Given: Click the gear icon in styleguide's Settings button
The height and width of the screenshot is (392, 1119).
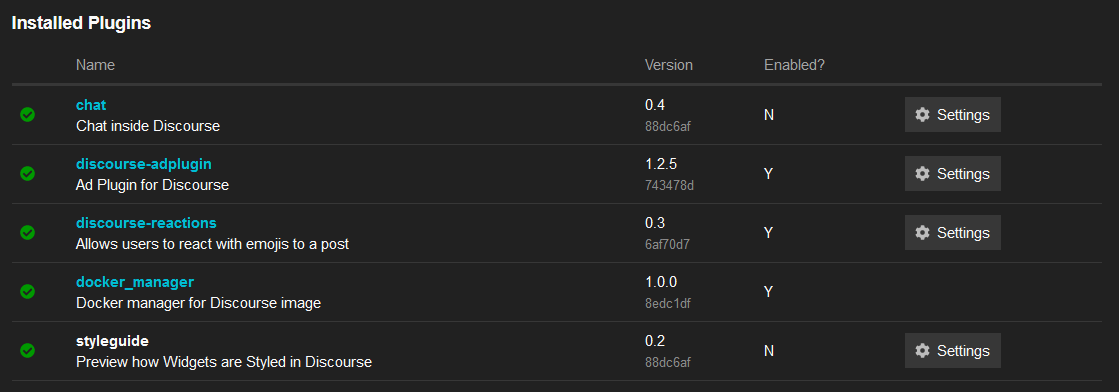Looking at the screenshot, I should pos(922,351).
